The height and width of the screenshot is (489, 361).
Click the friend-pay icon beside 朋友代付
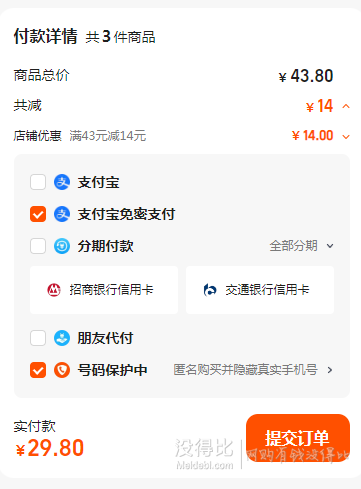point(62,338)
